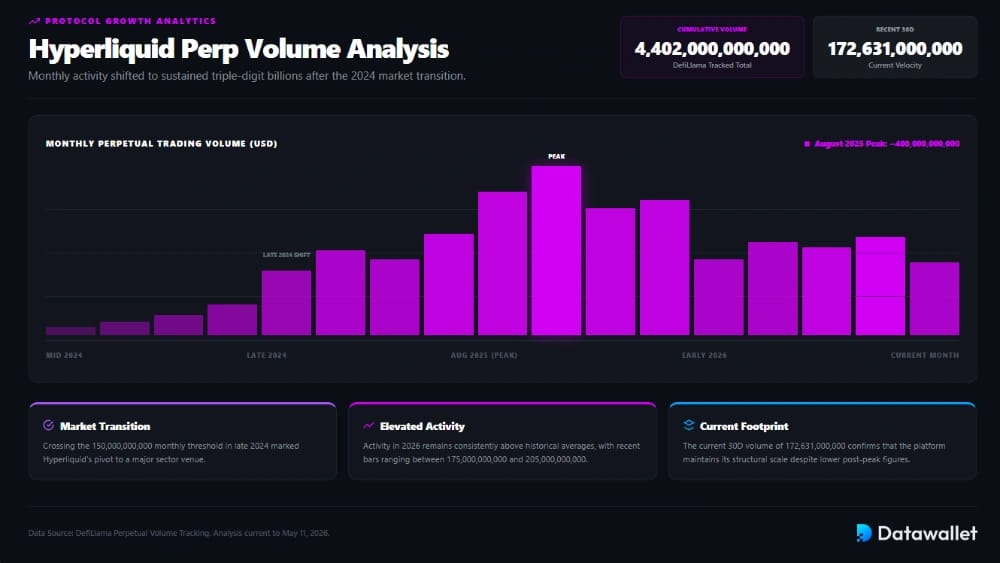This screenshot has height=563, width=1000.
Task: Click the CURRENT MONTH axis label
Action: click(x=925, y=355)
